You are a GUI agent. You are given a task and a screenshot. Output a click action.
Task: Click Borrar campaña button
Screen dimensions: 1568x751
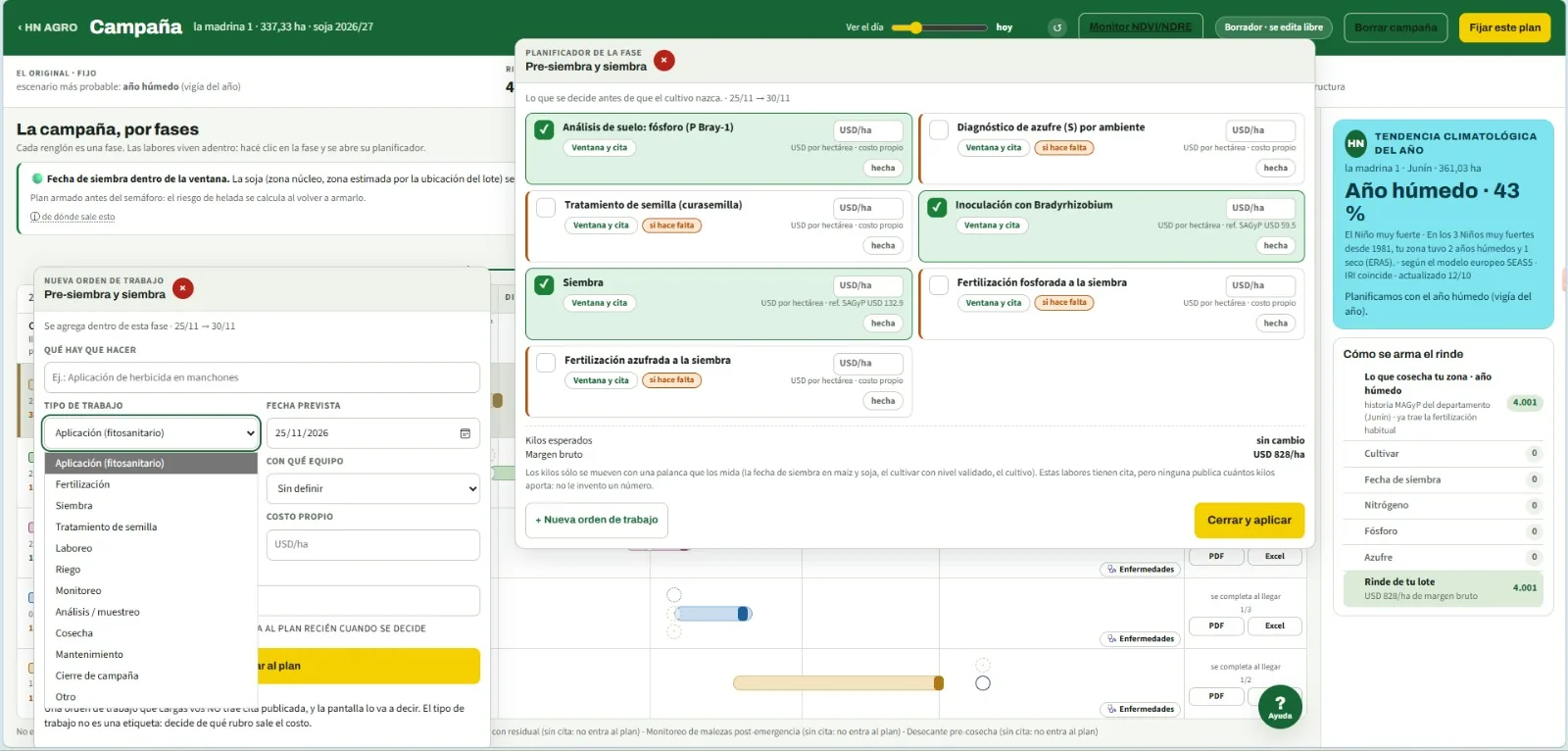coord(1396,27)
